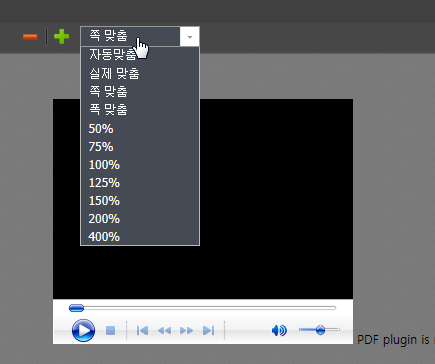Image resolution: width=435 pixels, height=364 pixels.
Task: Skip to next track icon
Action: point(208,331)
